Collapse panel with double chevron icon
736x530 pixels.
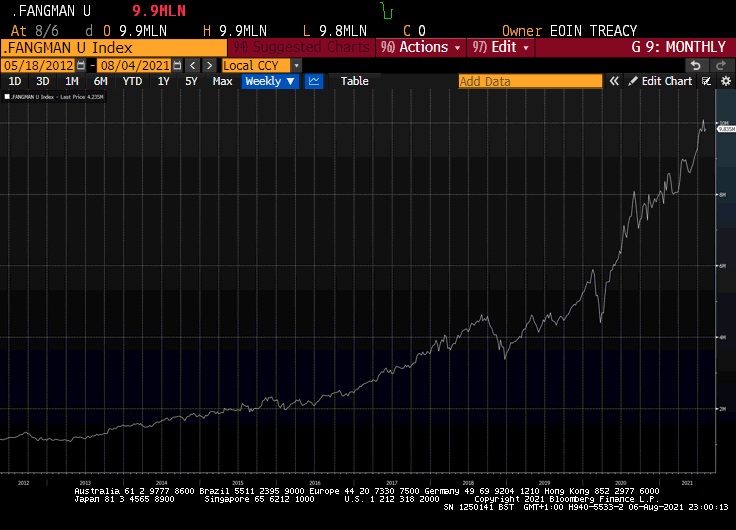tap(616, 81)
